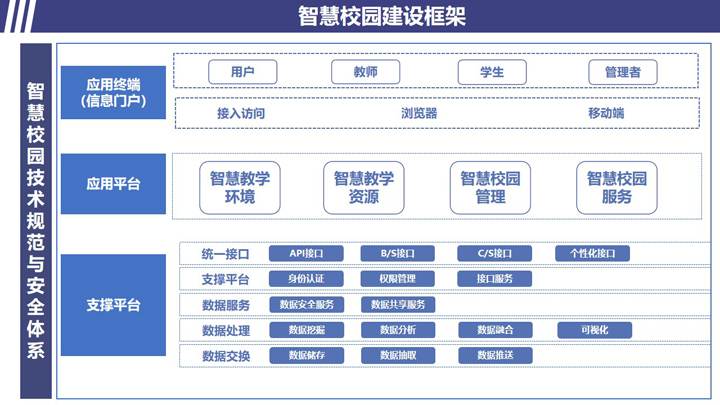This screenshot has height=405, width=720.
Task: Select the 权限管理 button
Action: pos(397,279)
